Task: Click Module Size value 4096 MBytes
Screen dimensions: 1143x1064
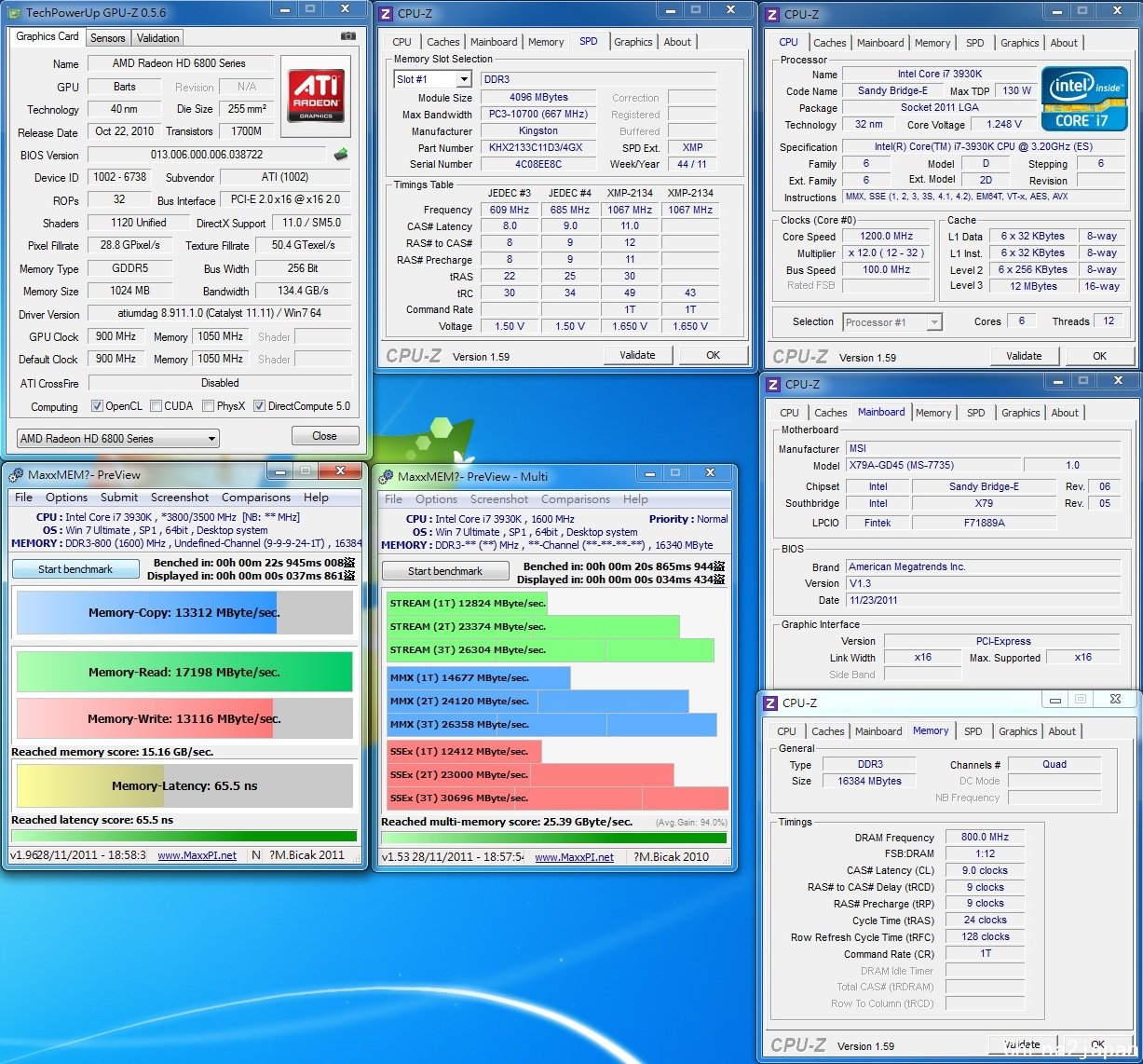Action: pos(538,97)
